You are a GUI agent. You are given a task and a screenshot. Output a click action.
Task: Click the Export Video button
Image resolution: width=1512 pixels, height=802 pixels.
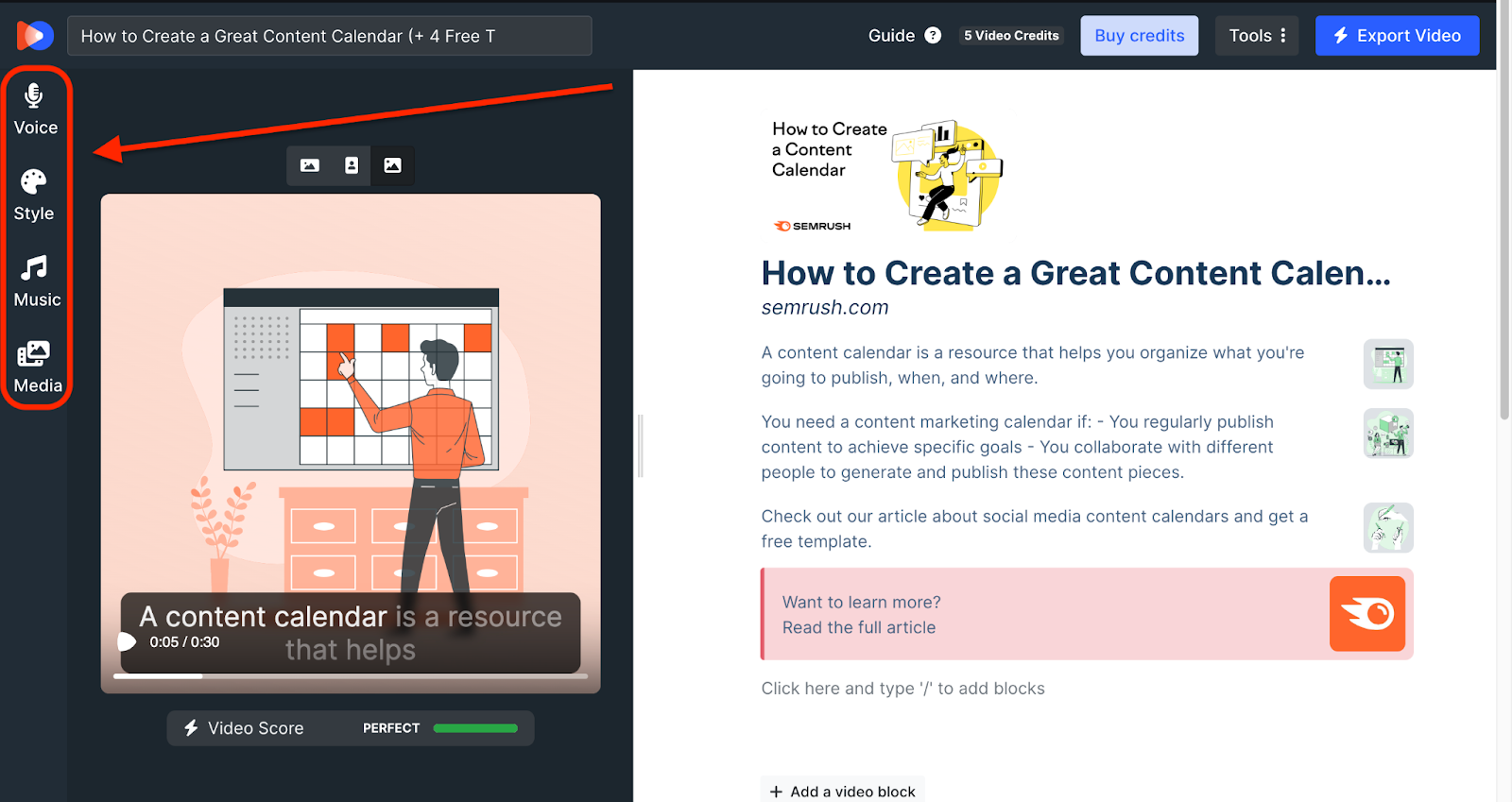[1397, 36]
